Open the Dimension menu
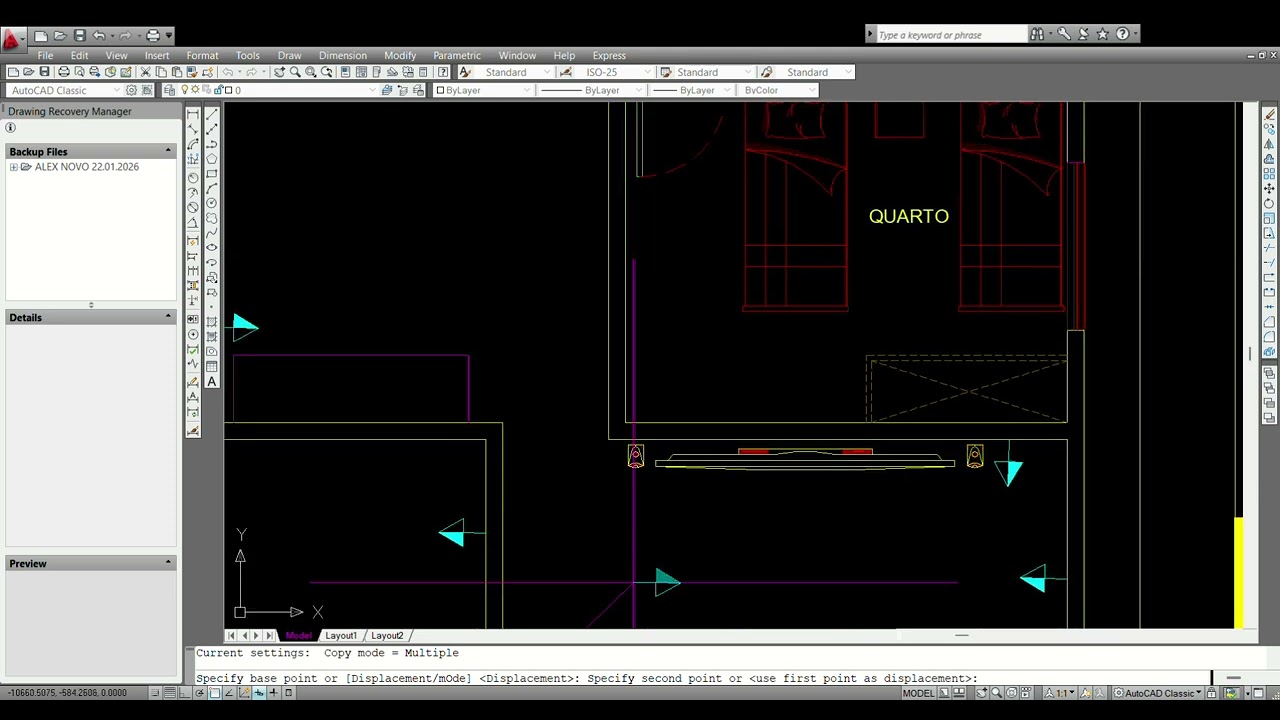Viewport: 1280px width, 720px height. pos(342,55)
